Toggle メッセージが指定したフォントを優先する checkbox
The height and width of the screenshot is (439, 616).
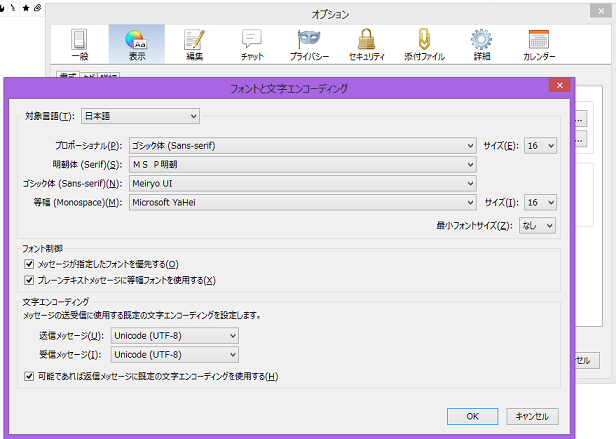[x=29, y=263]
